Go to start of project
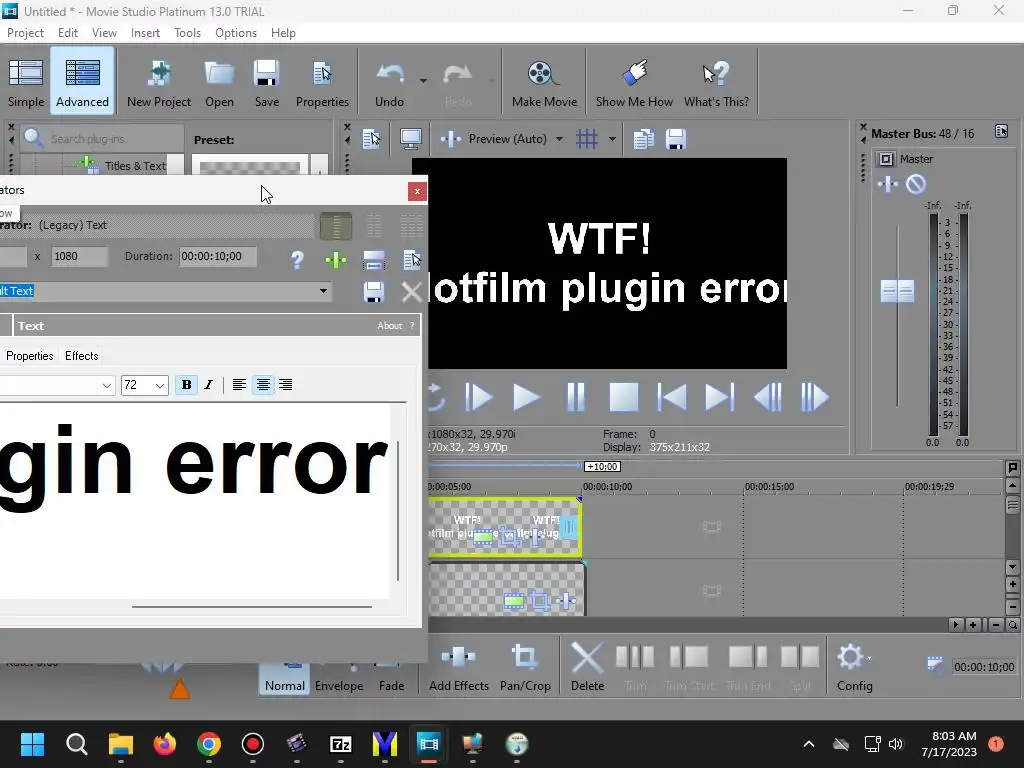 pyautogui.click(x=671, y=397)
